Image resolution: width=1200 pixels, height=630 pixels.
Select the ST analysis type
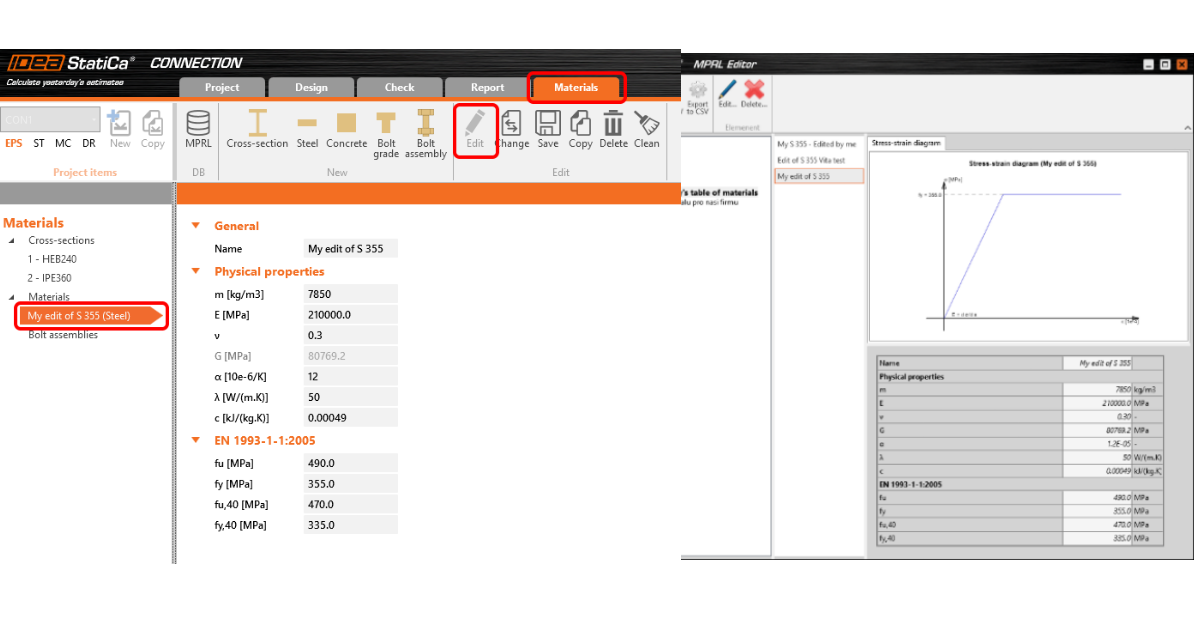coord(39,144)
